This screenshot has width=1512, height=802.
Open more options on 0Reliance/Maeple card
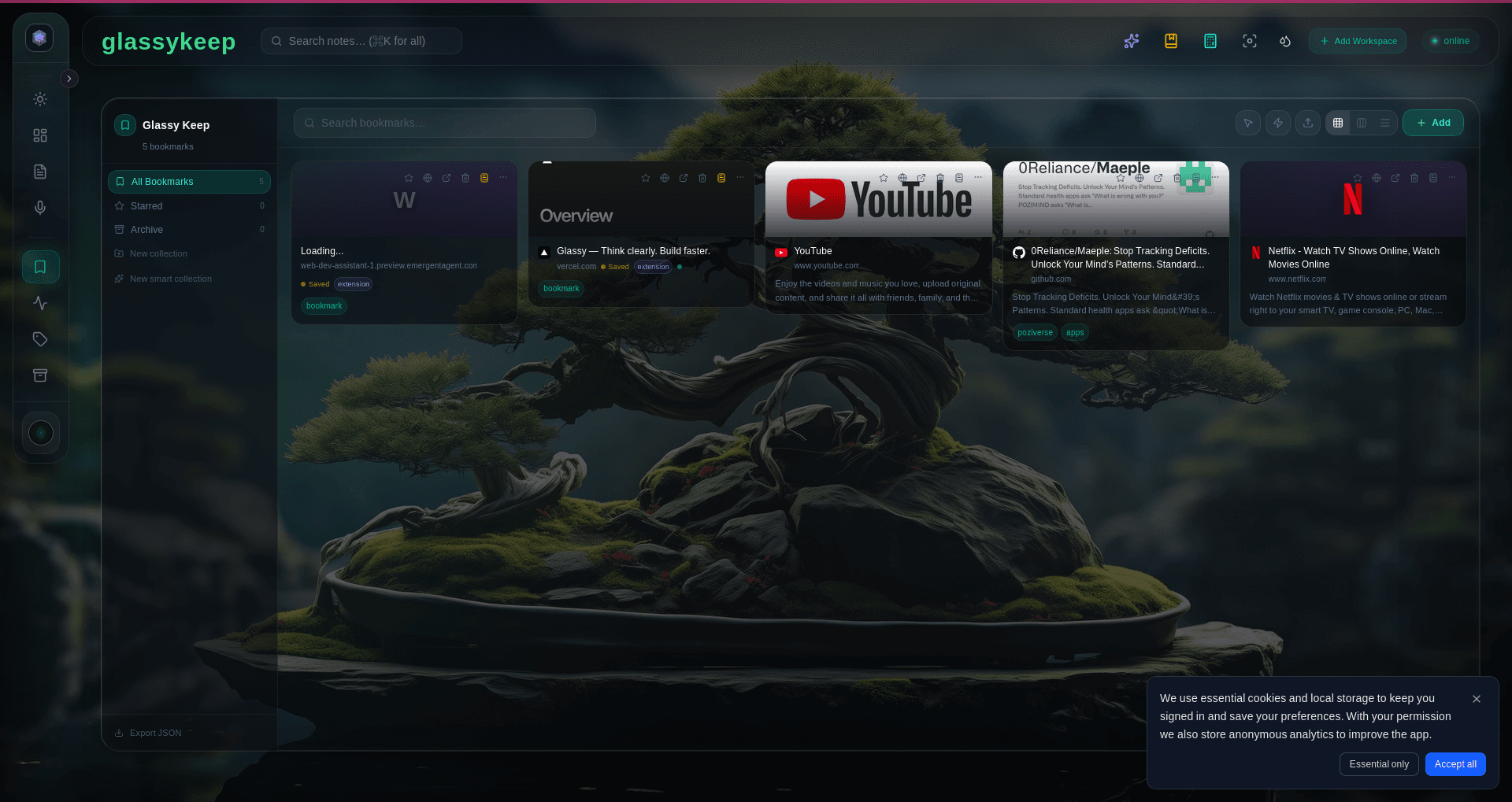1215,178
